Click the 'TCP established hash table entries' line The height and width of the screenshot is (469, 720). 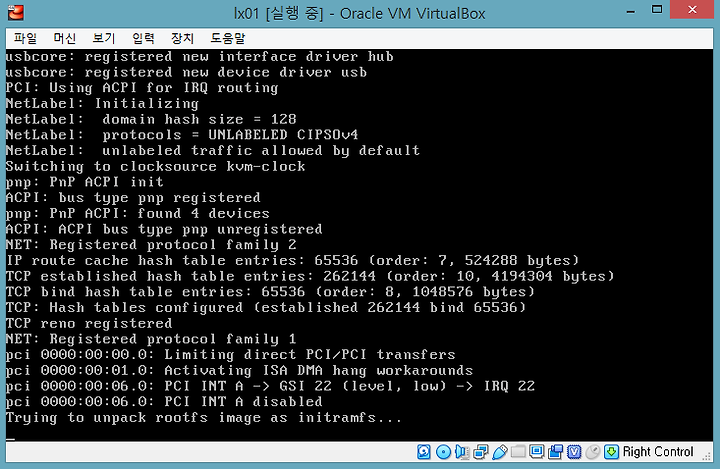[310, 276]
